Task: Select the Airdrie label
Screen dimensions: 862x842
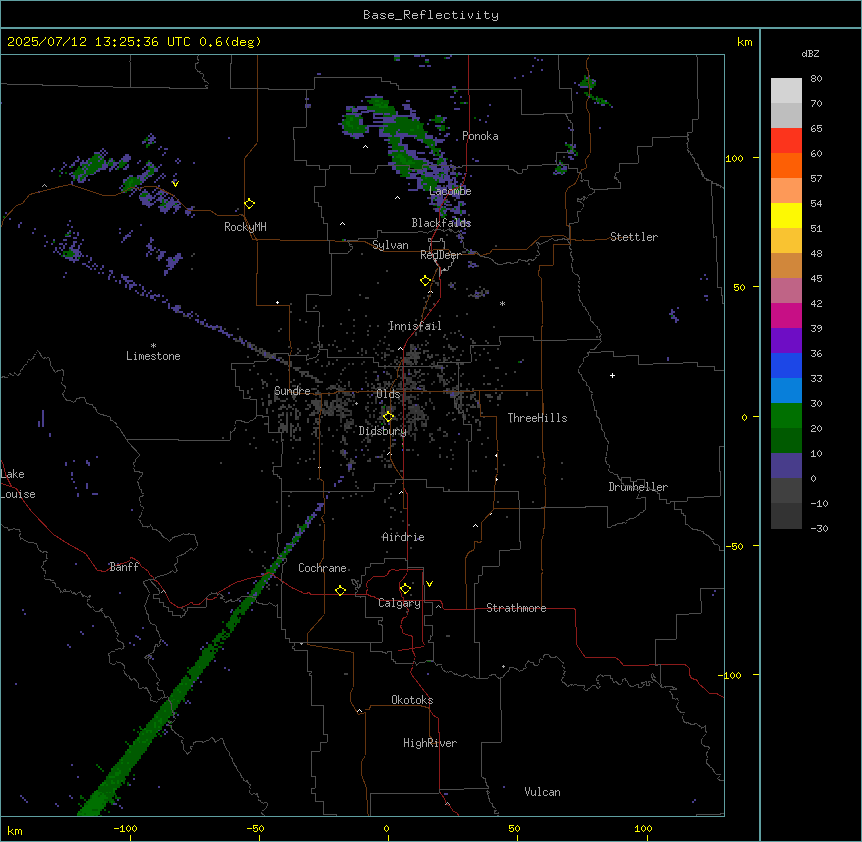Action: click(403, 537)
